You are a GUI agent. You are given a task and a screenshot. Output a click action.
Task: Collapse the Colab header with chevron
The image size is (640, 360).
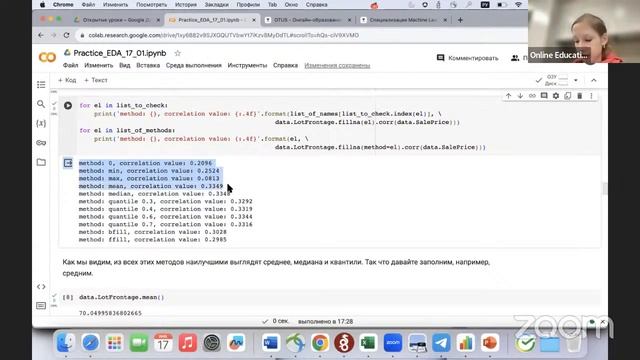(593, 80)
